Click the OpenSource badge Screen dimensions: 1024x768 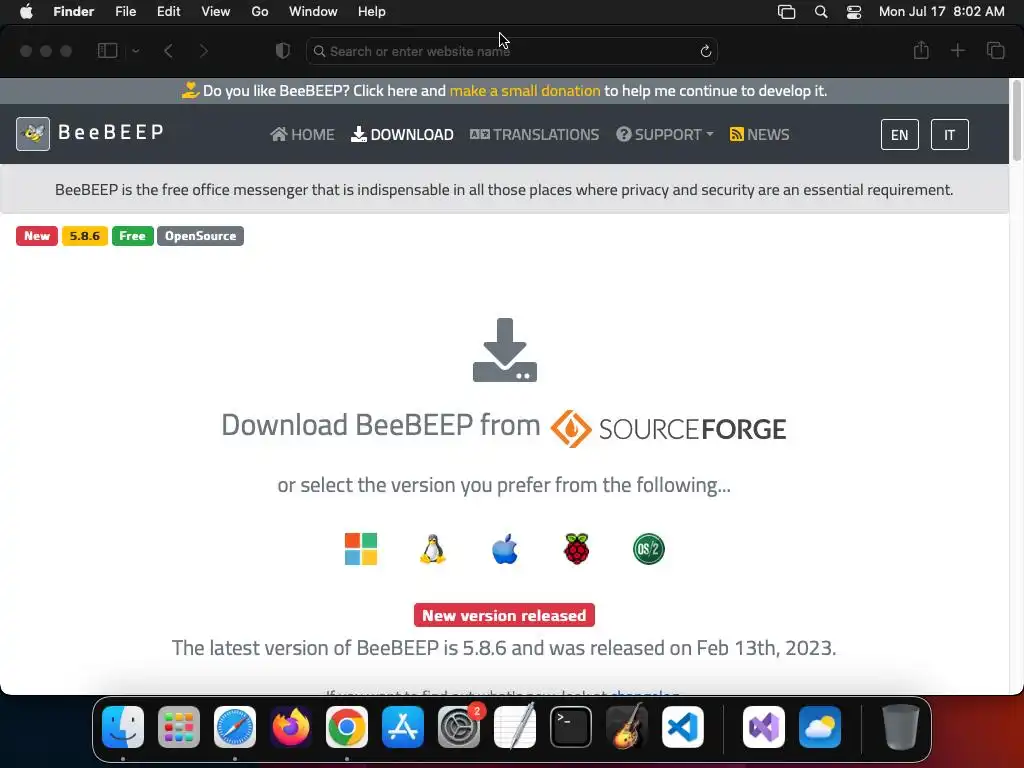click(x=200, y=236)
